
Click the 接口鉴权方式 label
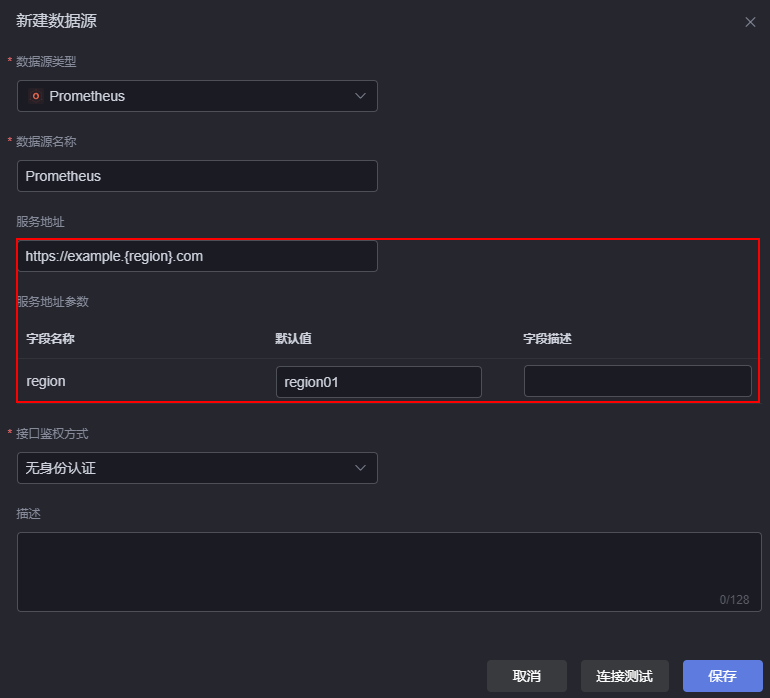[x=52, y=434]
